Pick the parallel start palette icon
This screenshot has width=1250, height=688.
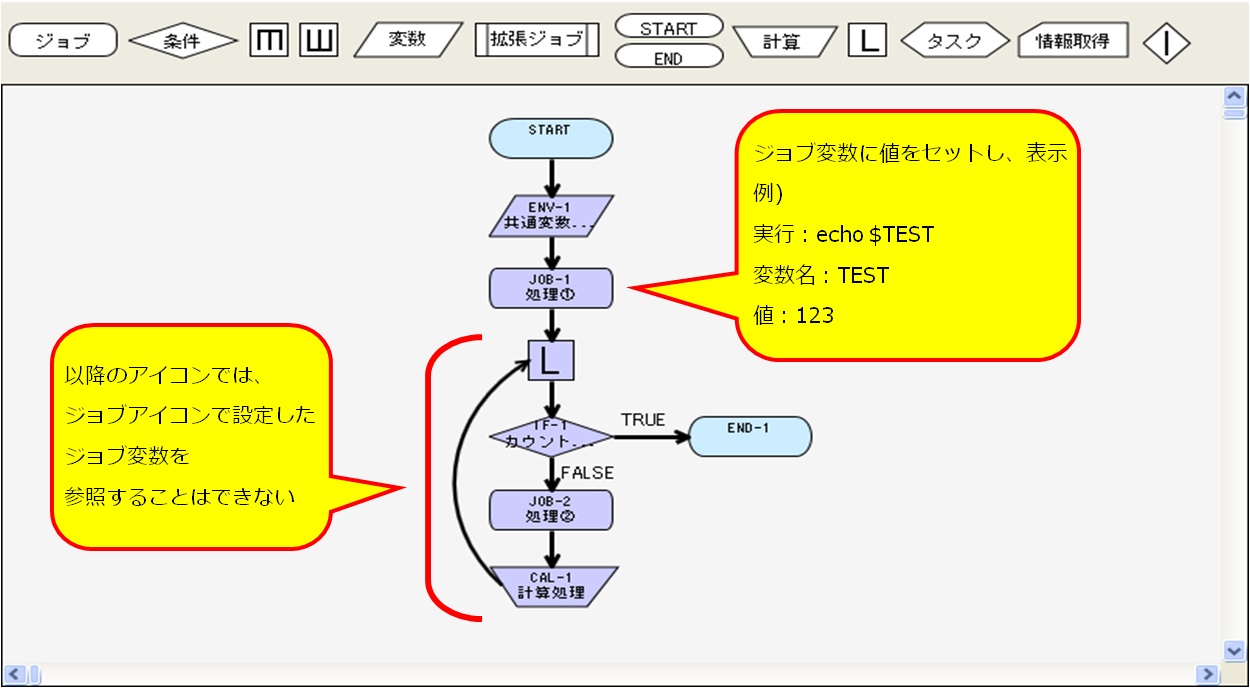(268, 41)
